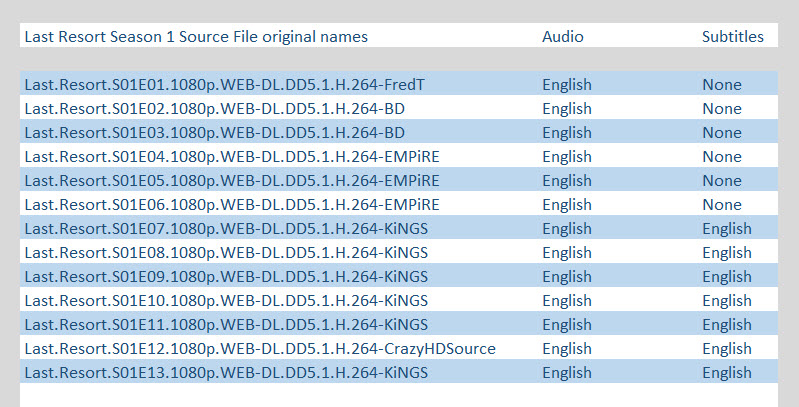Image resolution: width=799 pixels, height=407 pixels.
Task: Select the S01E02 BD file name
Action: click(215, 108)
